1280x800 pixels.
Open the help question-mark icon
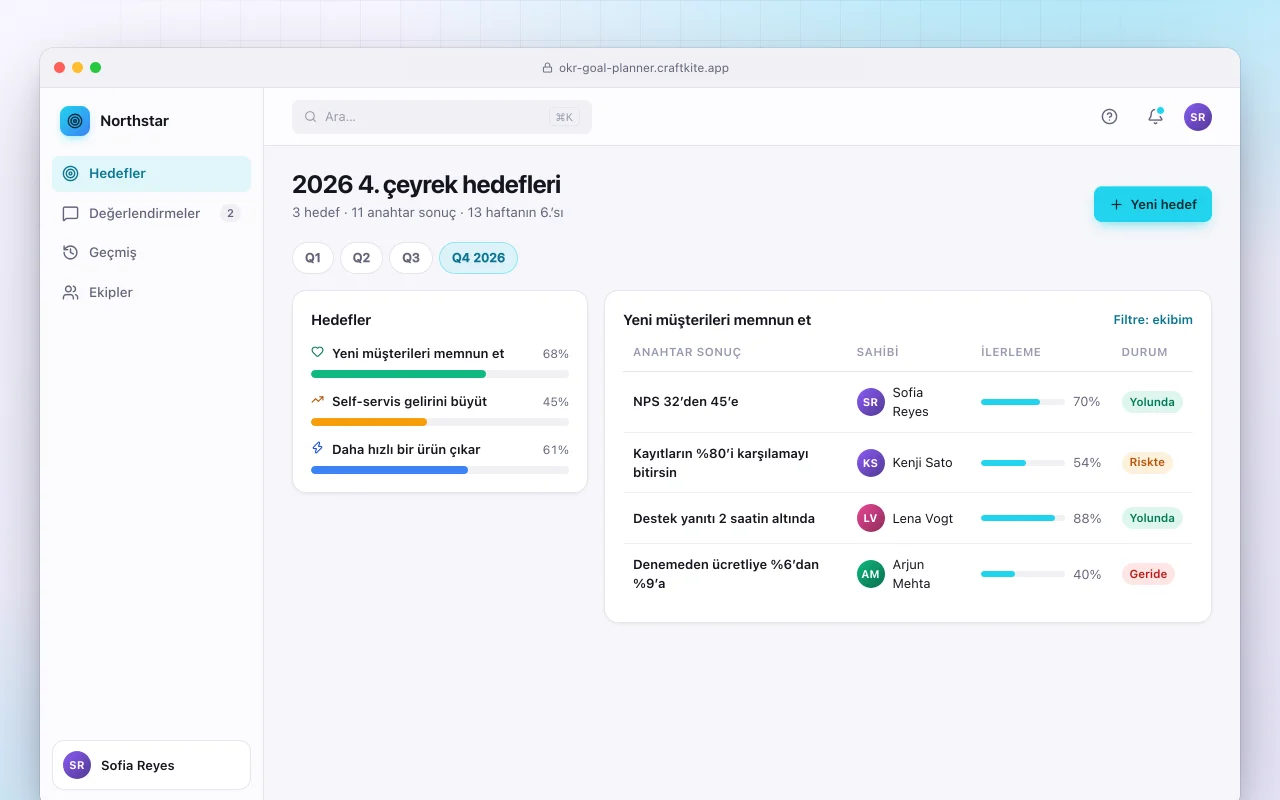pyautogui.click(x=1109, y=116)
